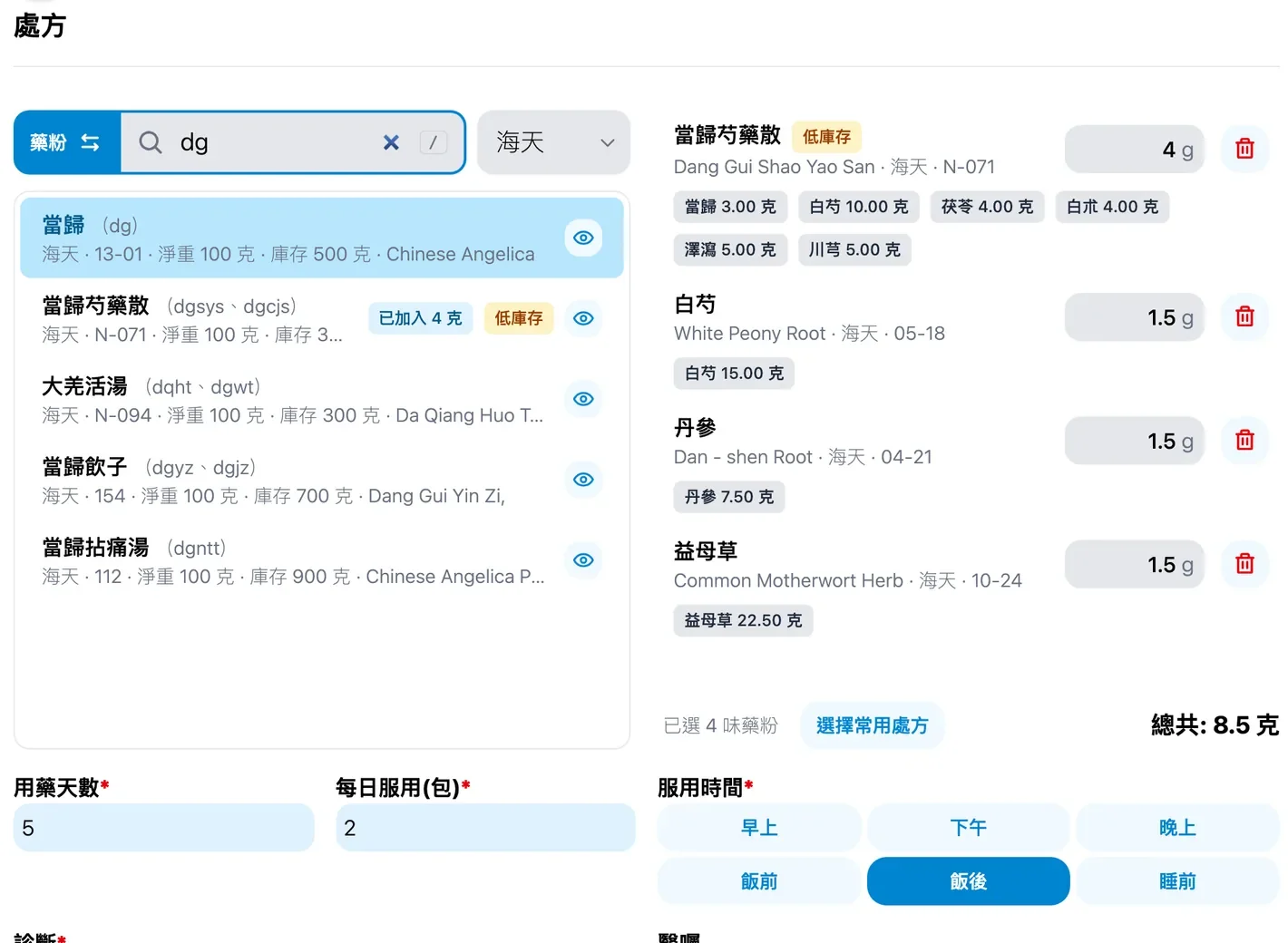This screenshot has width=1288, height=943.
Task: Select the 當歸 (dg) search result
Action: pyautogui.click(x=322, y=238)
